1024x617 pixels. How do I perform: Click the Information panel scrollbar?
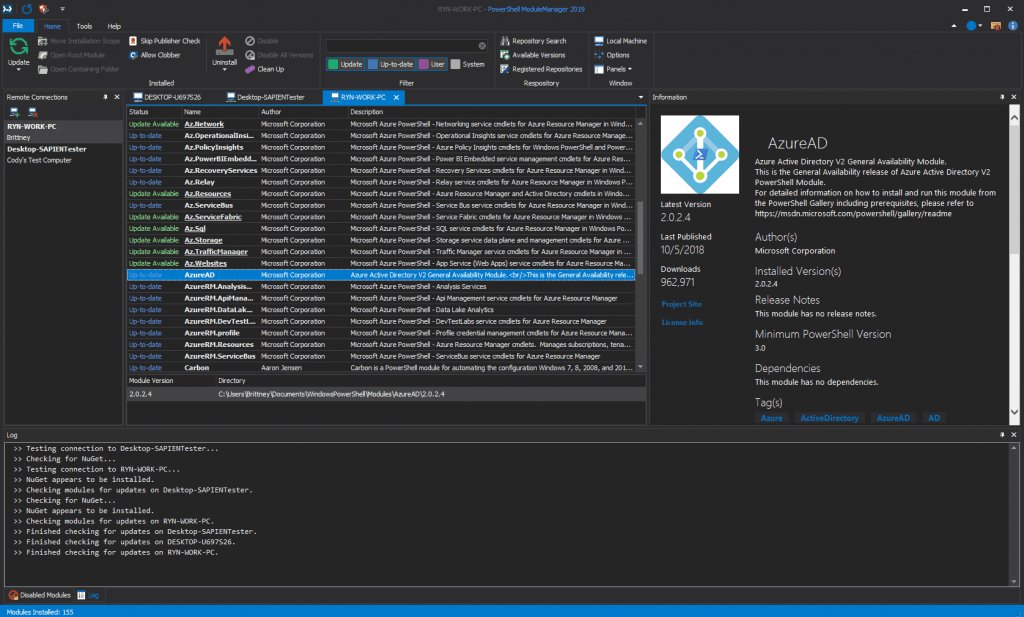click(x=1014, y=189)
